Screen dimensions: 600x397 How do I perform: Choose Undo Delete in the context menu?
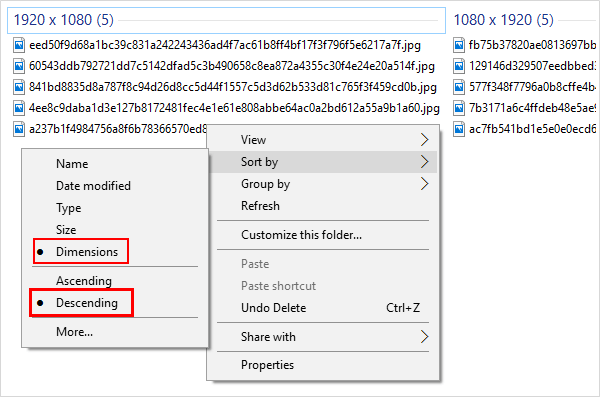click(x=323, y=308)
